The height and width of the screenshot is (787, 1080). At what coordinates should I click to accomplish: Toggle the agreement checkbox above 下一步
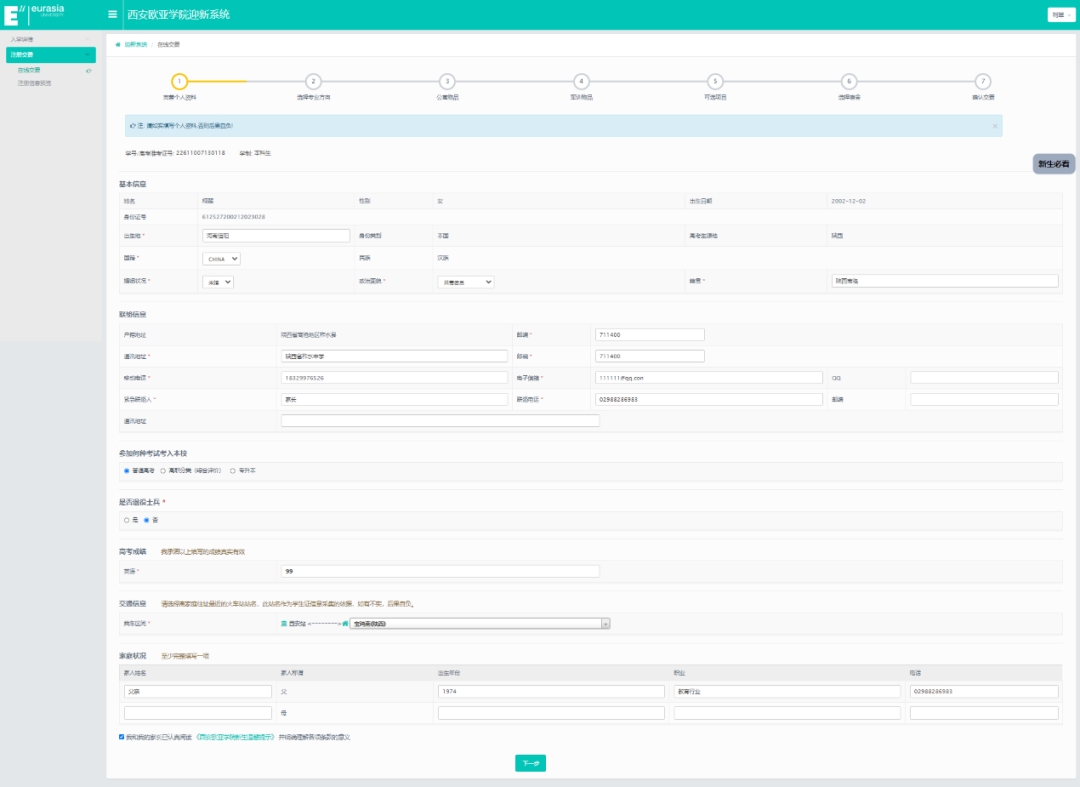(122, 737)
